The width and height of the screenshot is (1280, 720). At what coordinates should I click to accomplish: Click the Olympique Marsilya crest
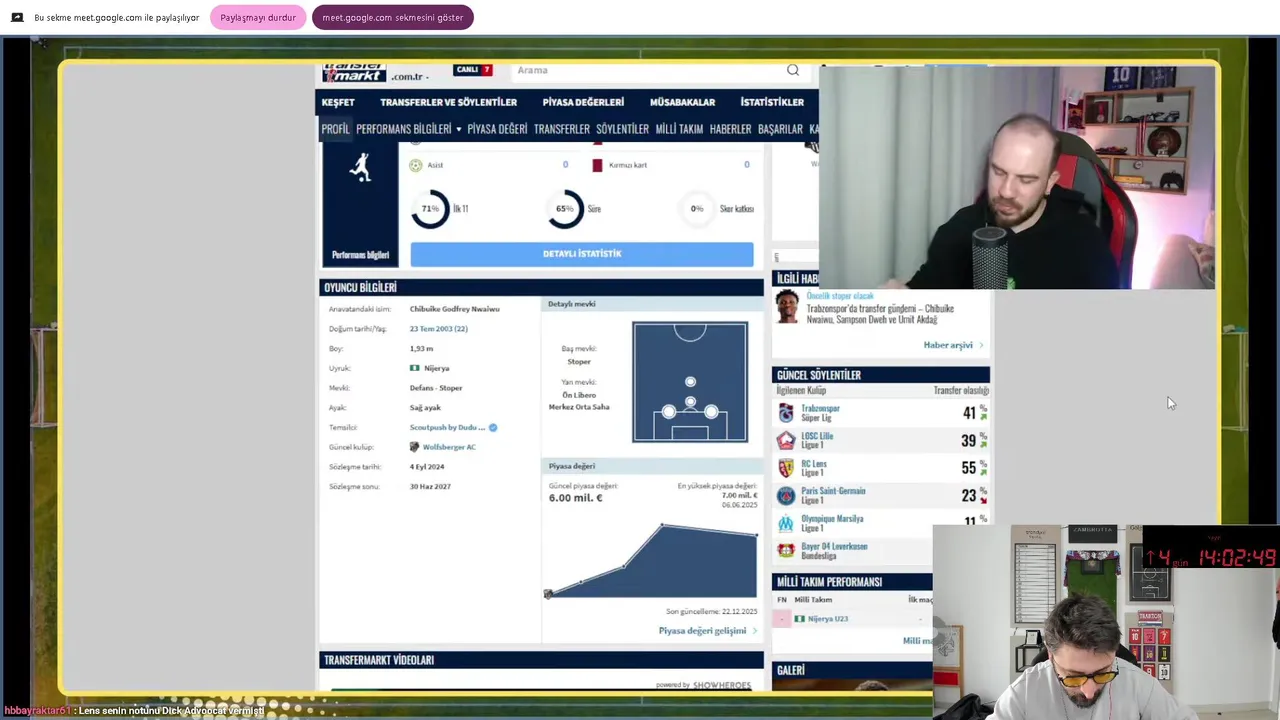786,523
